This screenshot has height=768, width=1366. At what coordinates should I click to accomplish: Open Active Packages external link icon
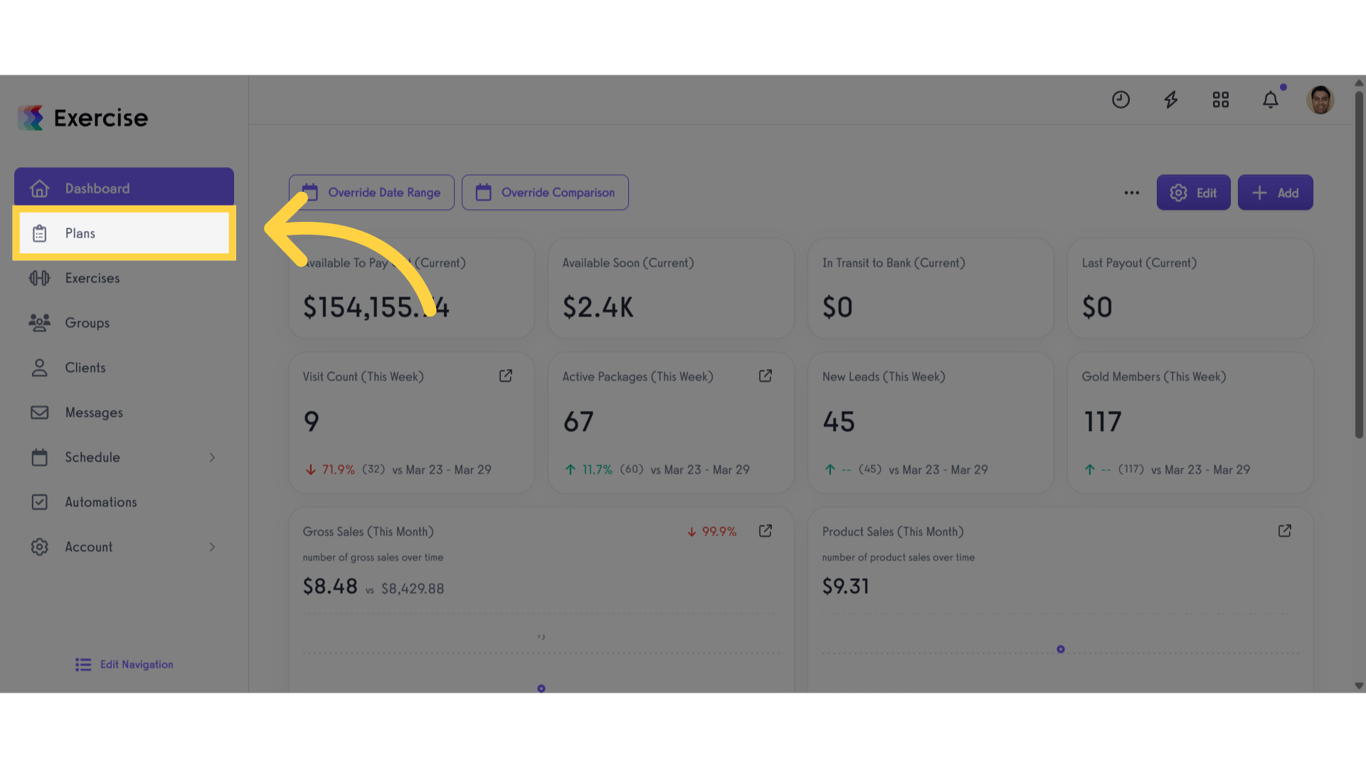[x=765, y=376]
